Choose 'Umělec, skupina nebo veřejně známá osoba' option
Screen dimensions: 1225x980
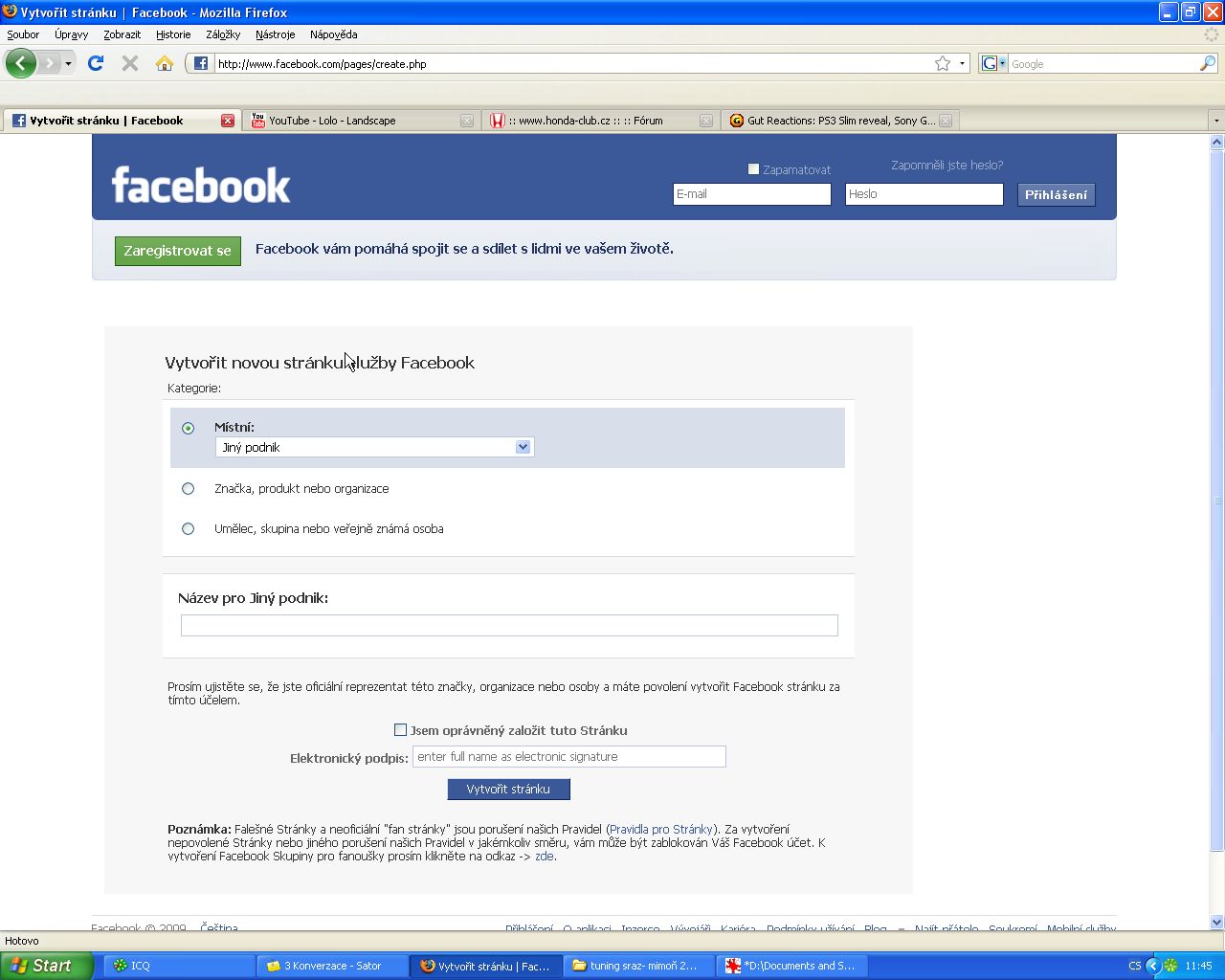tap(189, 529)
